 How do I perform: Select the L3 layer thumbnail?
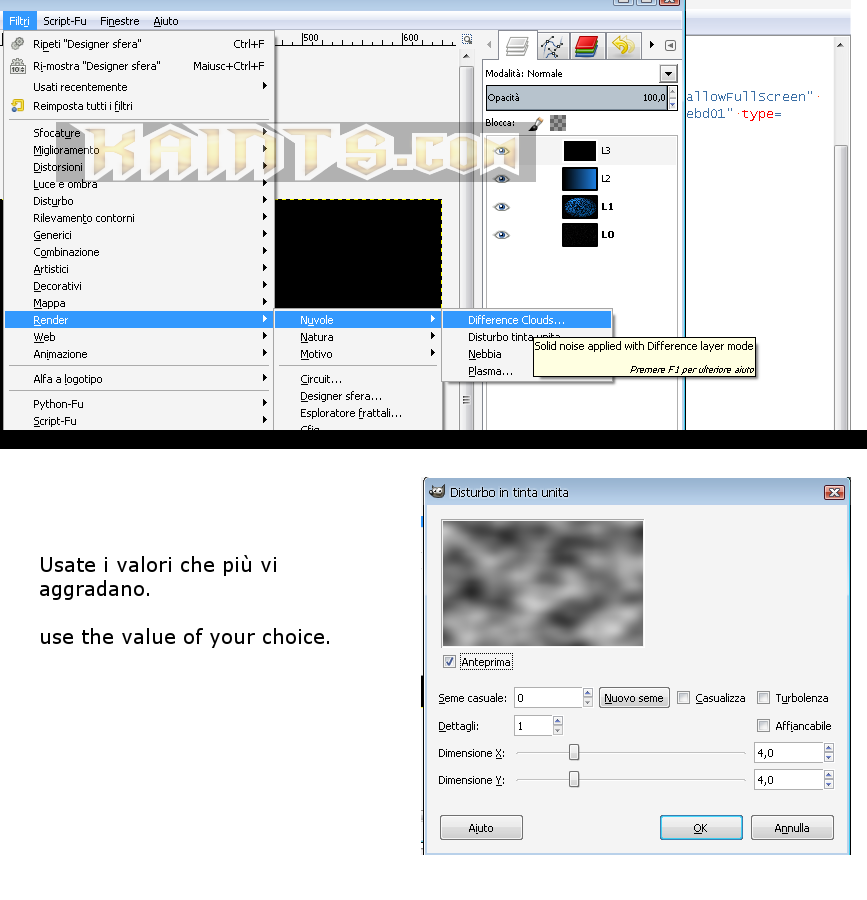point(580,151)
